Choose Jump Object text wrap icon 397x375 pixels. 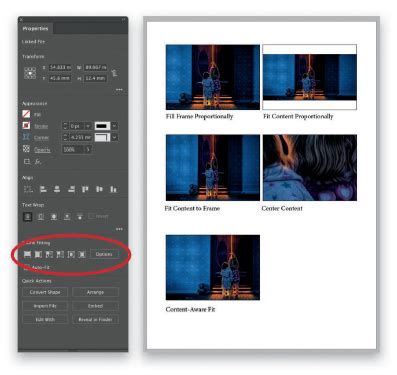point(67,217)
